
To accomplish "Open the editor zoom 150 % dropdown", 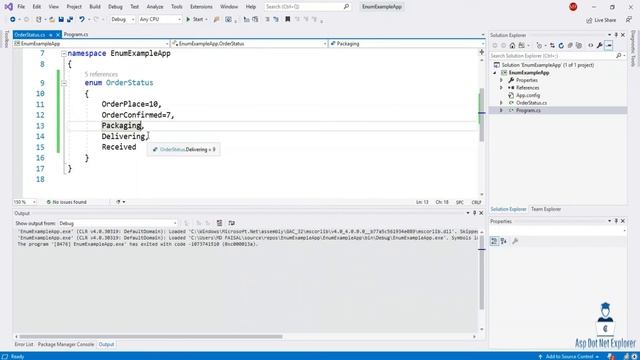I will click(x=24, y=202).
